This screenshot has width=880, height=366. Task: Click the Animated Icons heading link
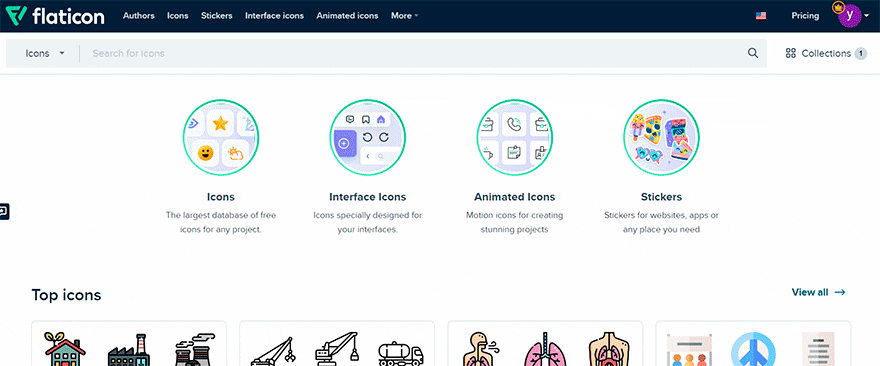(515, 197)
